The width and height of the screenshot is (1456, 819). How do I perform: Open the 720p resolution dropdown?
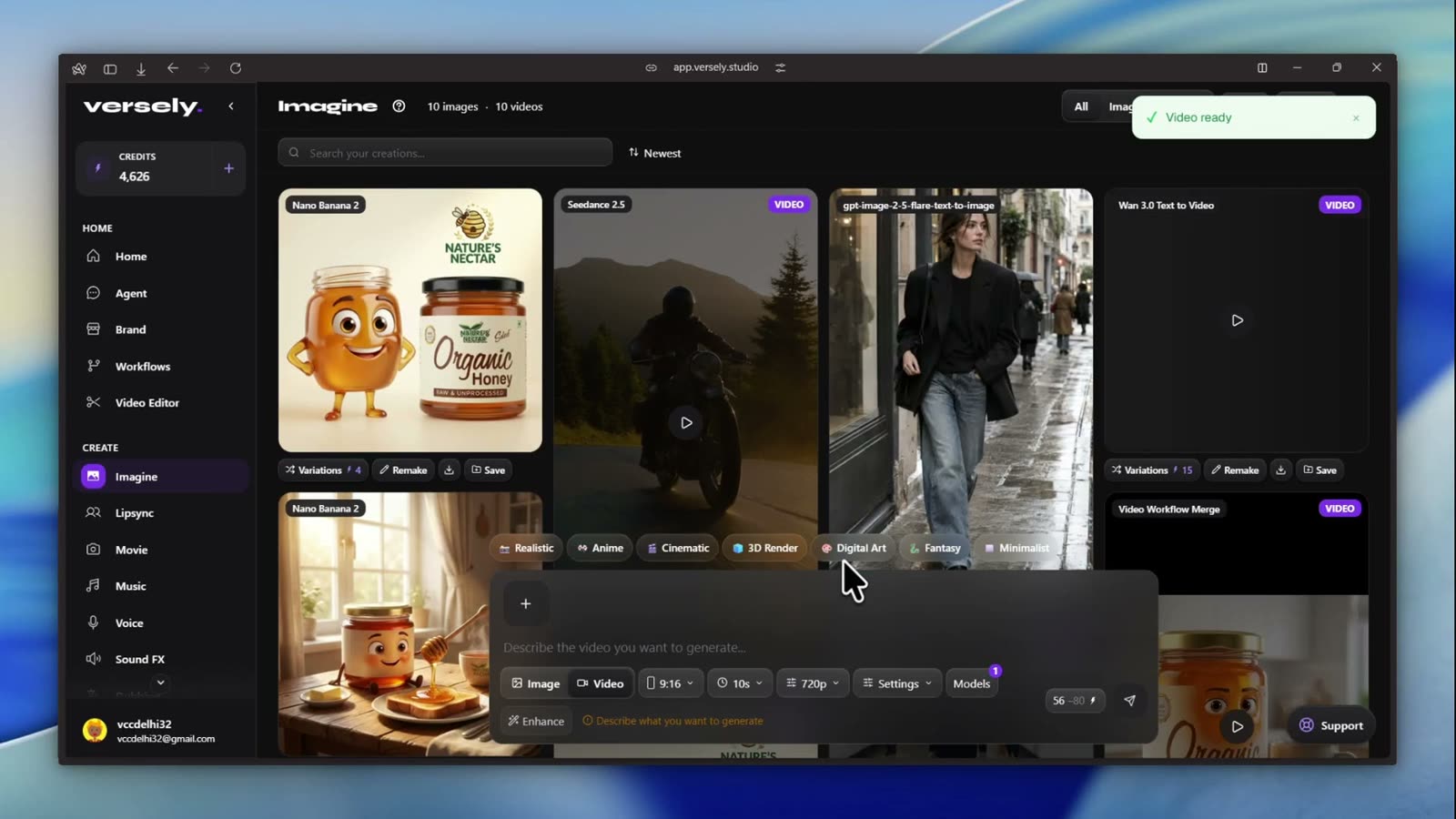[x=813, y=683]
